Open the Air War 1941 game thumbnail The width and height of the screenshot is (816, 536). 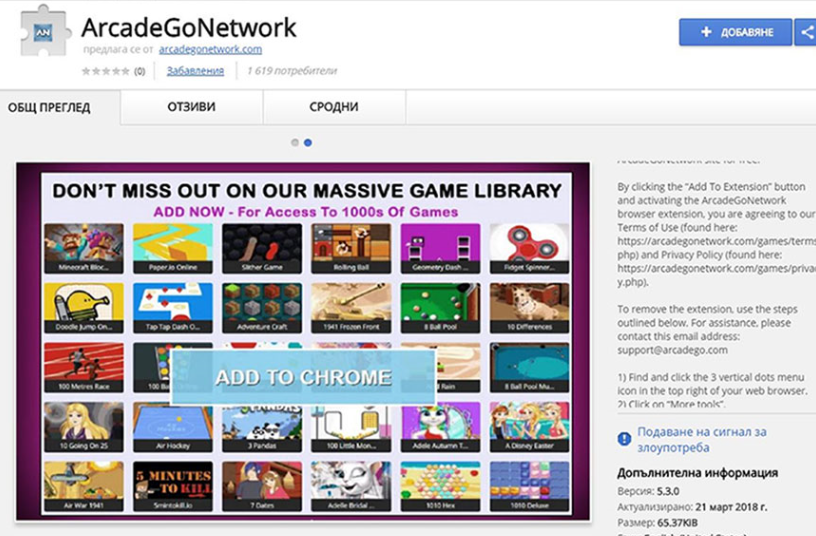[84, 486]
